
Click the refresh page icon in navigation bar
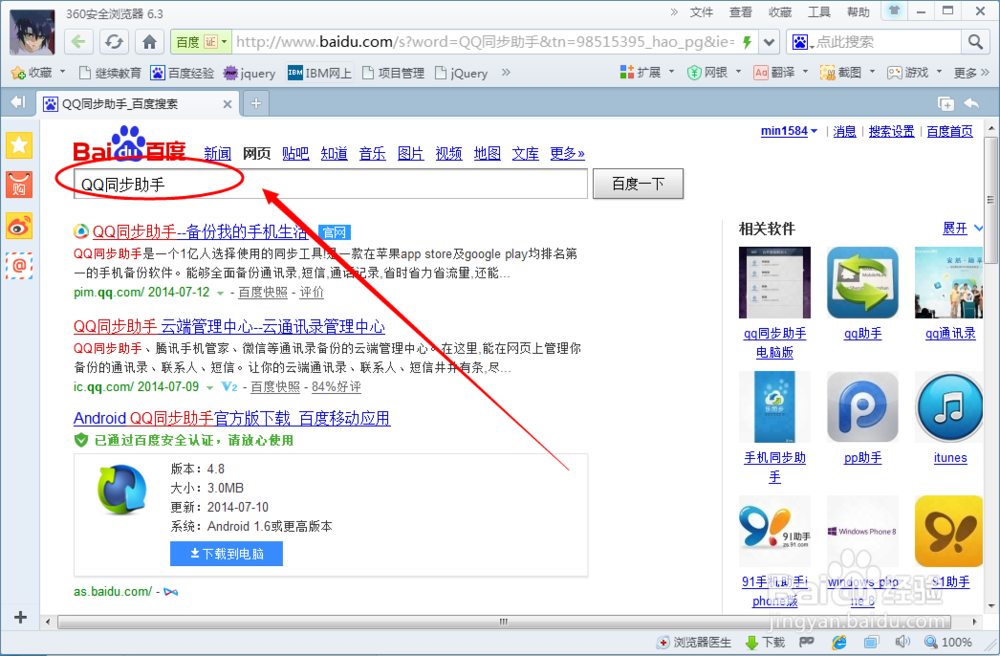tap(113, 42)
